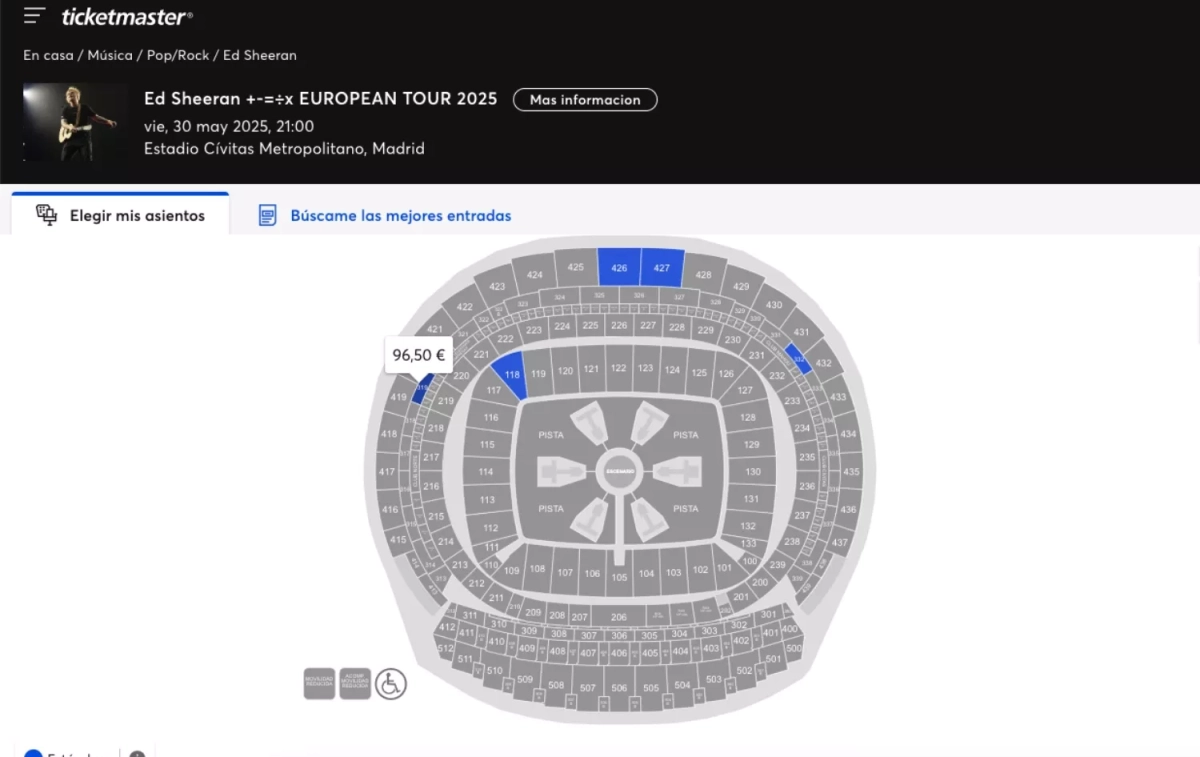The image size is (1200, 757).
Task: Choose highlighted section 427 on map
Action: (x=661, y=268)
